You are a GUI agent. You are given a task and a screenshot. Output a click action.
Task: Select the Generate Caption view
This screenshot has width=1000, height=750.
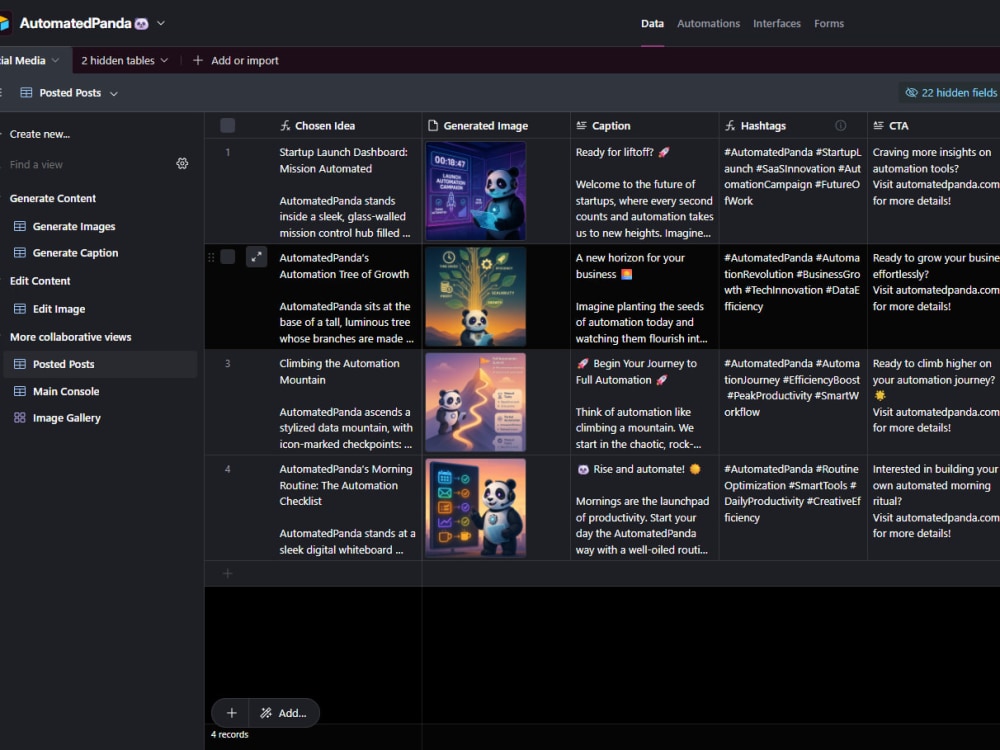100,253
